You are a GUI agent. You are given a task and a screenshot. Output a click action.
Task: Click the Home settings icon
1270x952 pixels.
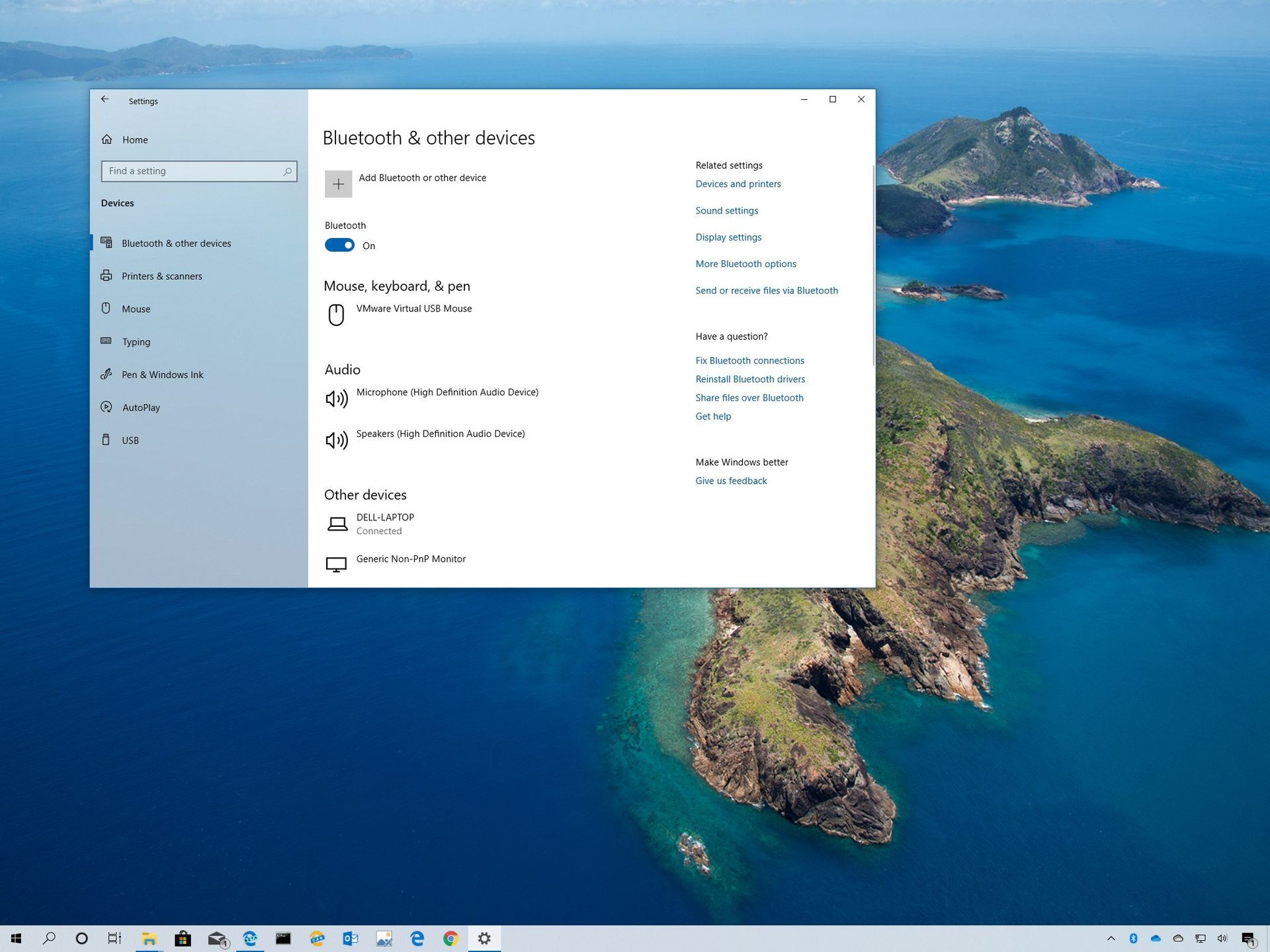(107, 139)
